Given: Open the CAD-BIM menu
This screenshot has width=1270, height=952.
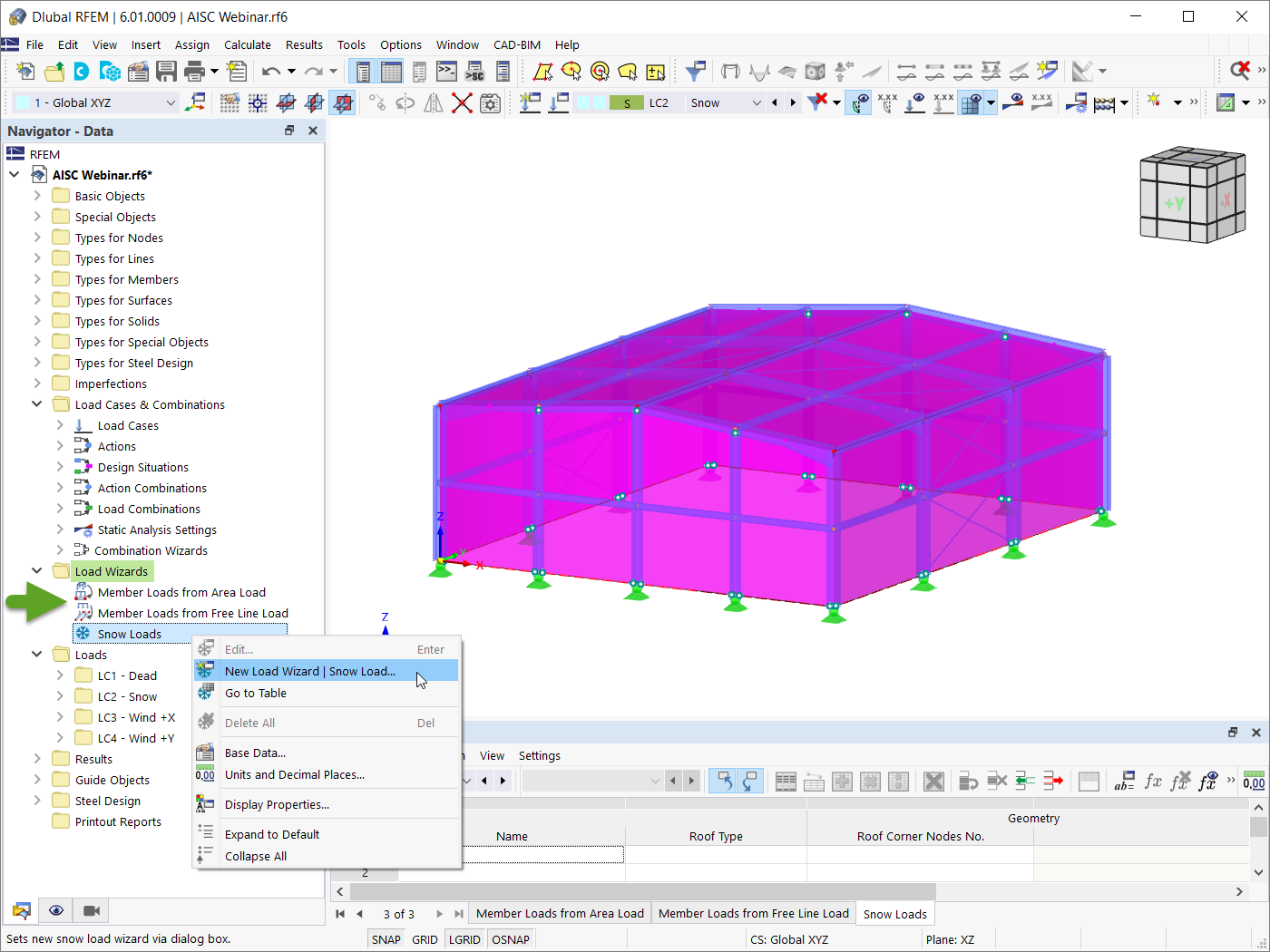Looking at the screenshot, I should (x=517, y=44).
